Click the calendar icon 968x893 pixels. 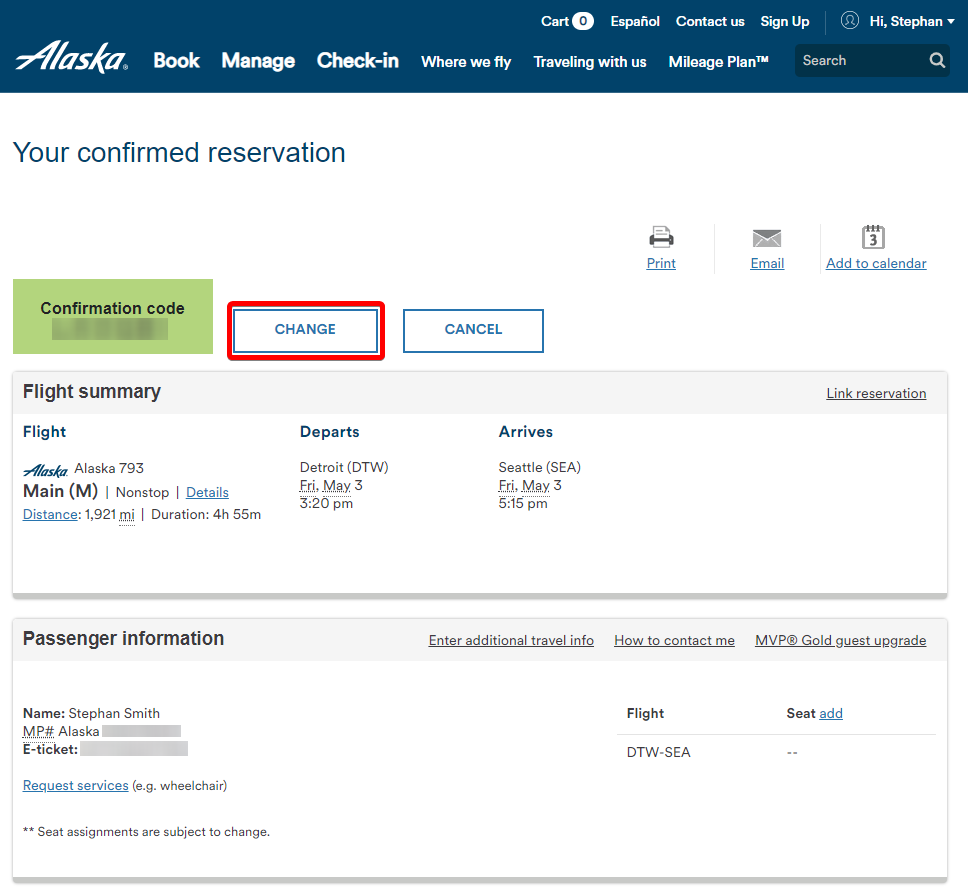pos(873,237)
